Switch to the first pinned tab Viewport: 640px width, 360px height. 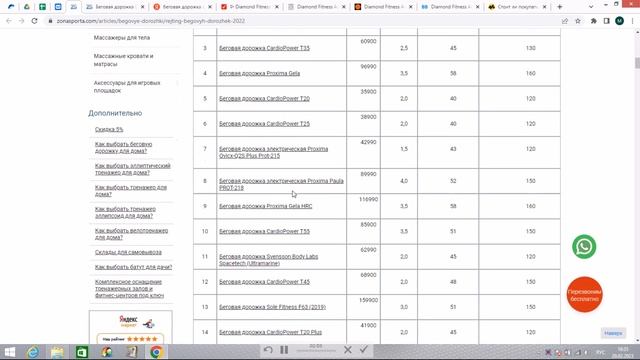click(x=11, y=7)
